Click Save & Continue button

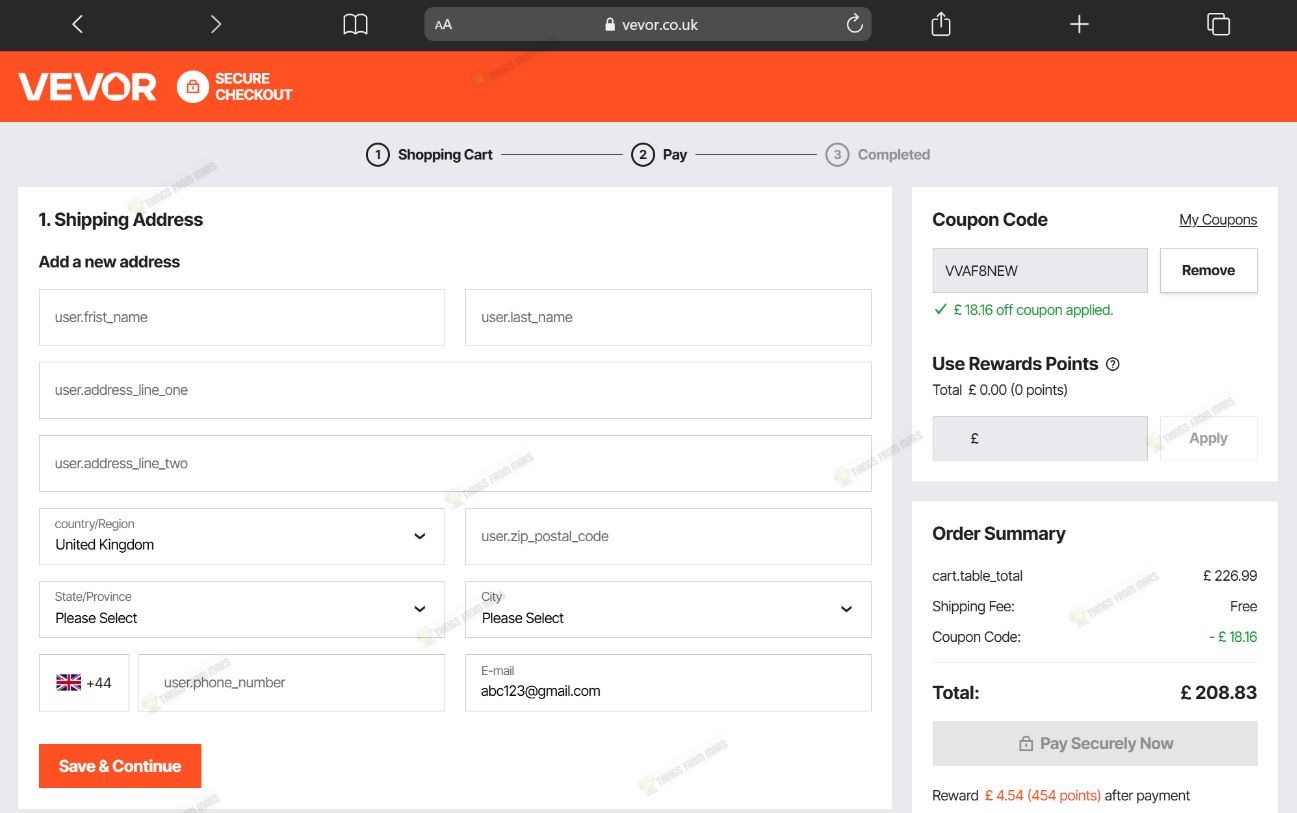tap(120, 766)
